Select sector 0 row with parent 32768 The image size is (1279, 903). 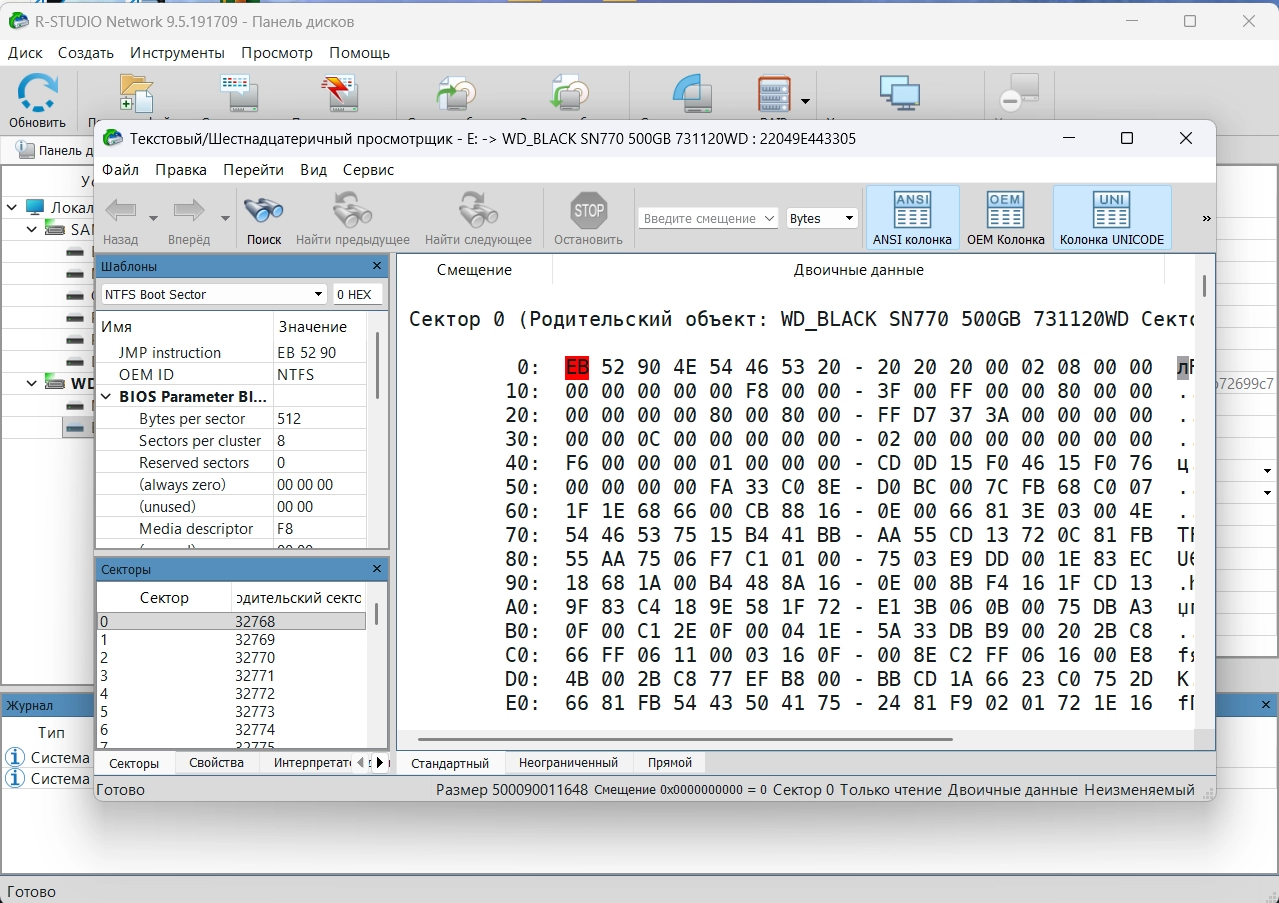(x=231, y=622)
